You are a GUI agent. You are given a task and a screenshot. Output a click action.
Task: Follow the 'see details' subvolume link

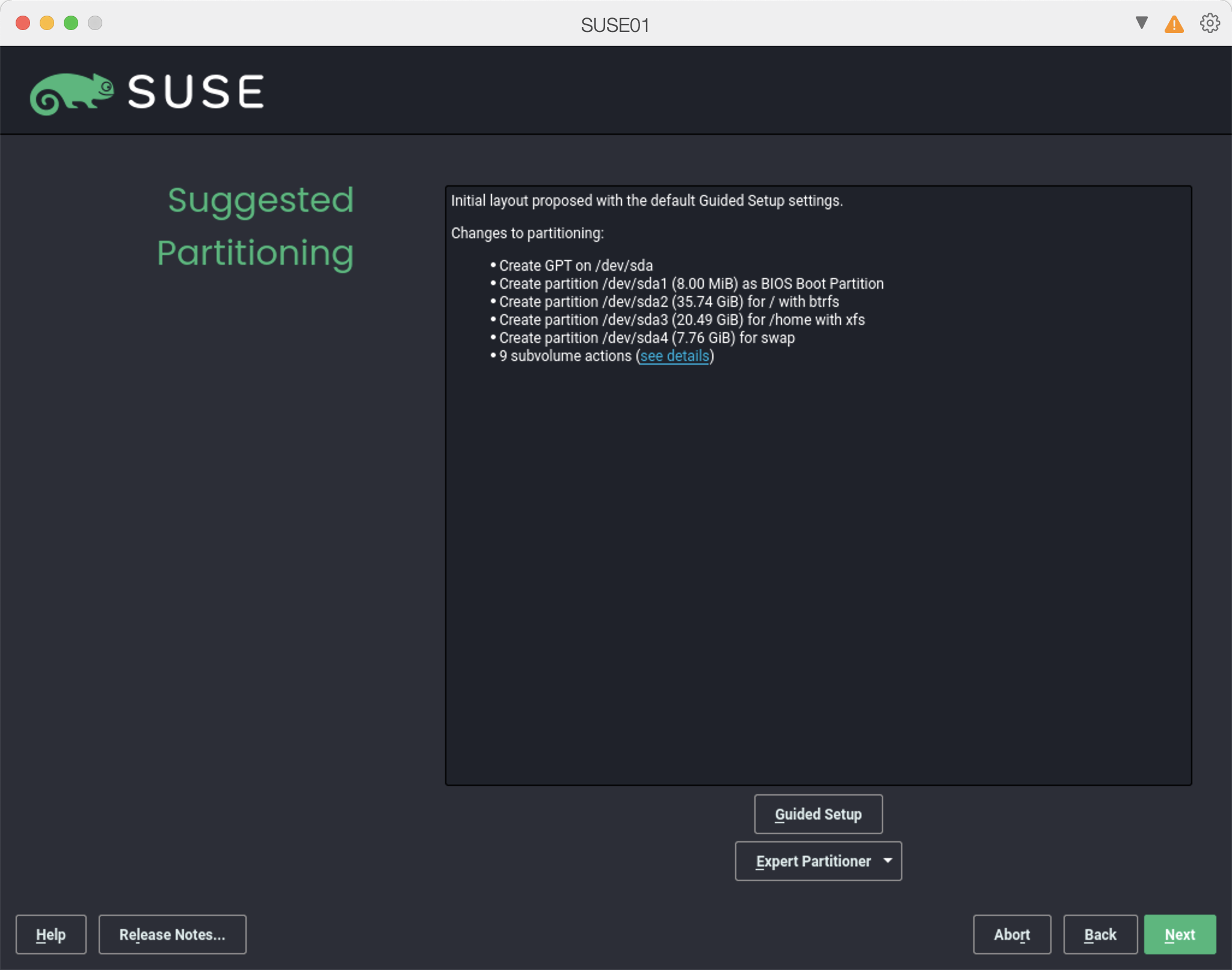674,356
